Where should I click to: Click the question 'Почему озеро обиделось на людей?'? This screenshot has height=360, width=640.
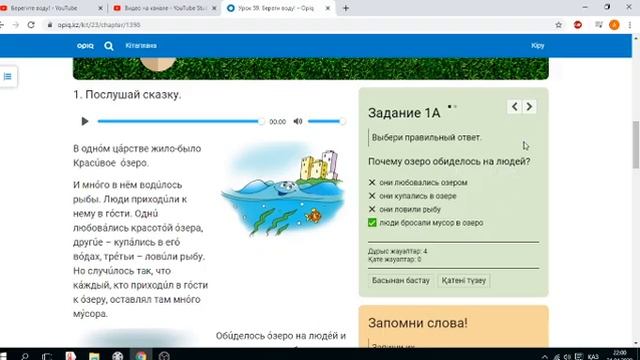(x=449, y=162)
